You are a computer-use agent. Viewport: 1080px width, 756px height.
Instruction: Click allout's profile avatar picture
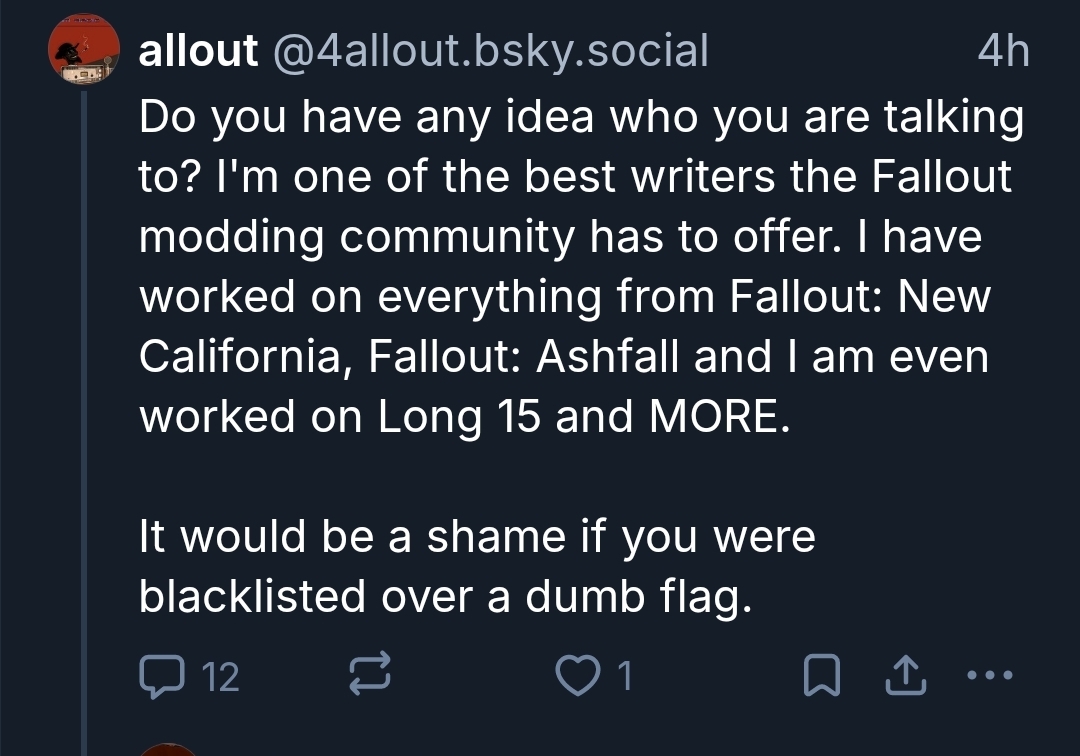(84, 50)
